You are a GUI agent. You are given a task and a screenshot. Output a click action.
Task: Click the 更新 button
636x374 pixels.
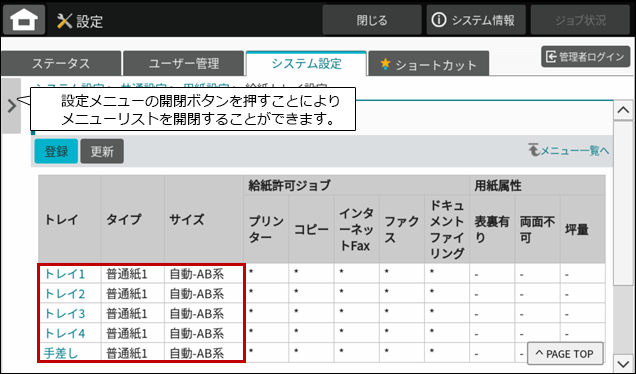point(102,151)
